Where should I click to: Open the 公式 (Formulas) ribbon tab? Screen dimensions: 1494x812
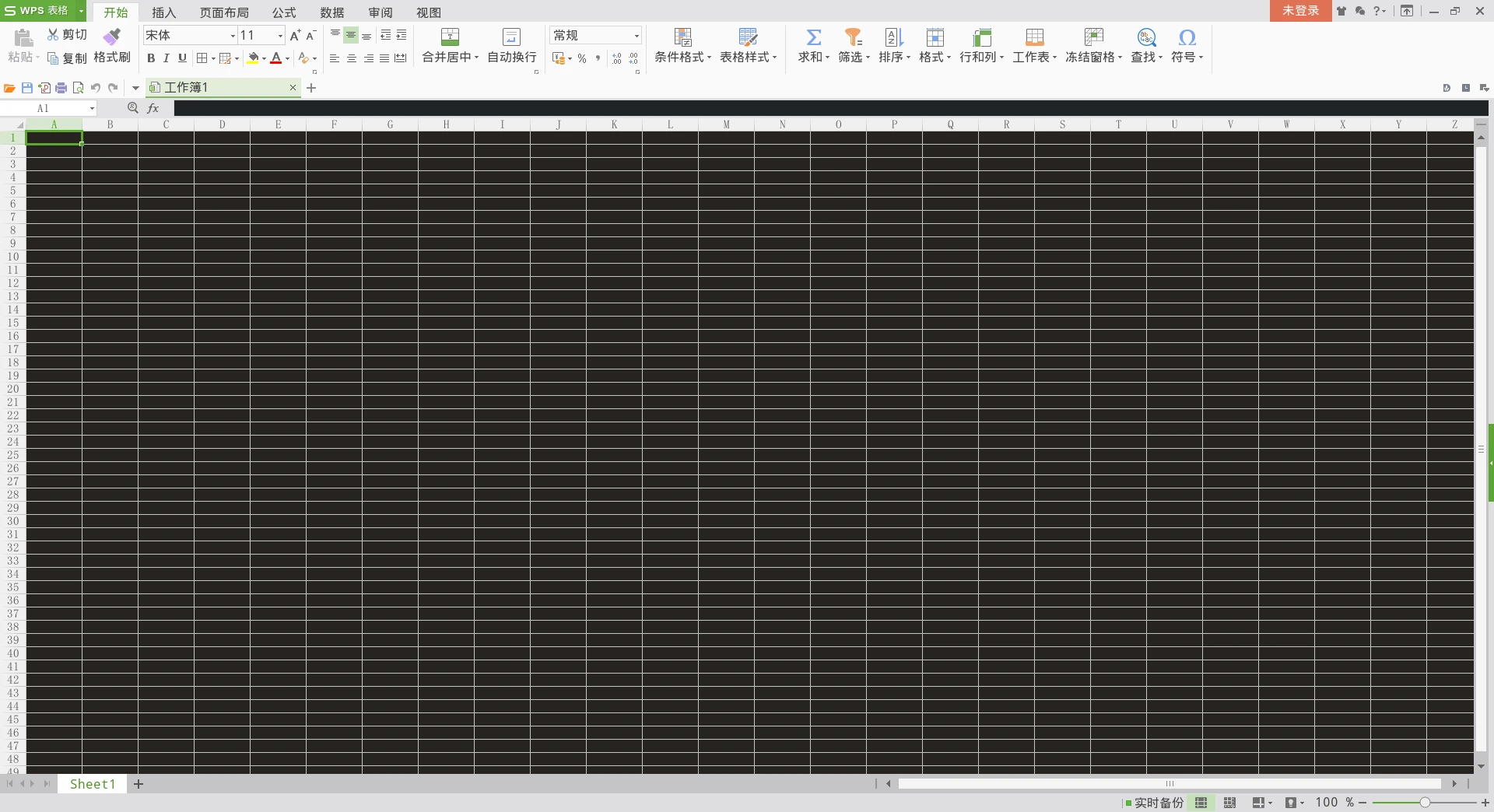pyautogui.click(x=284, y=12)
